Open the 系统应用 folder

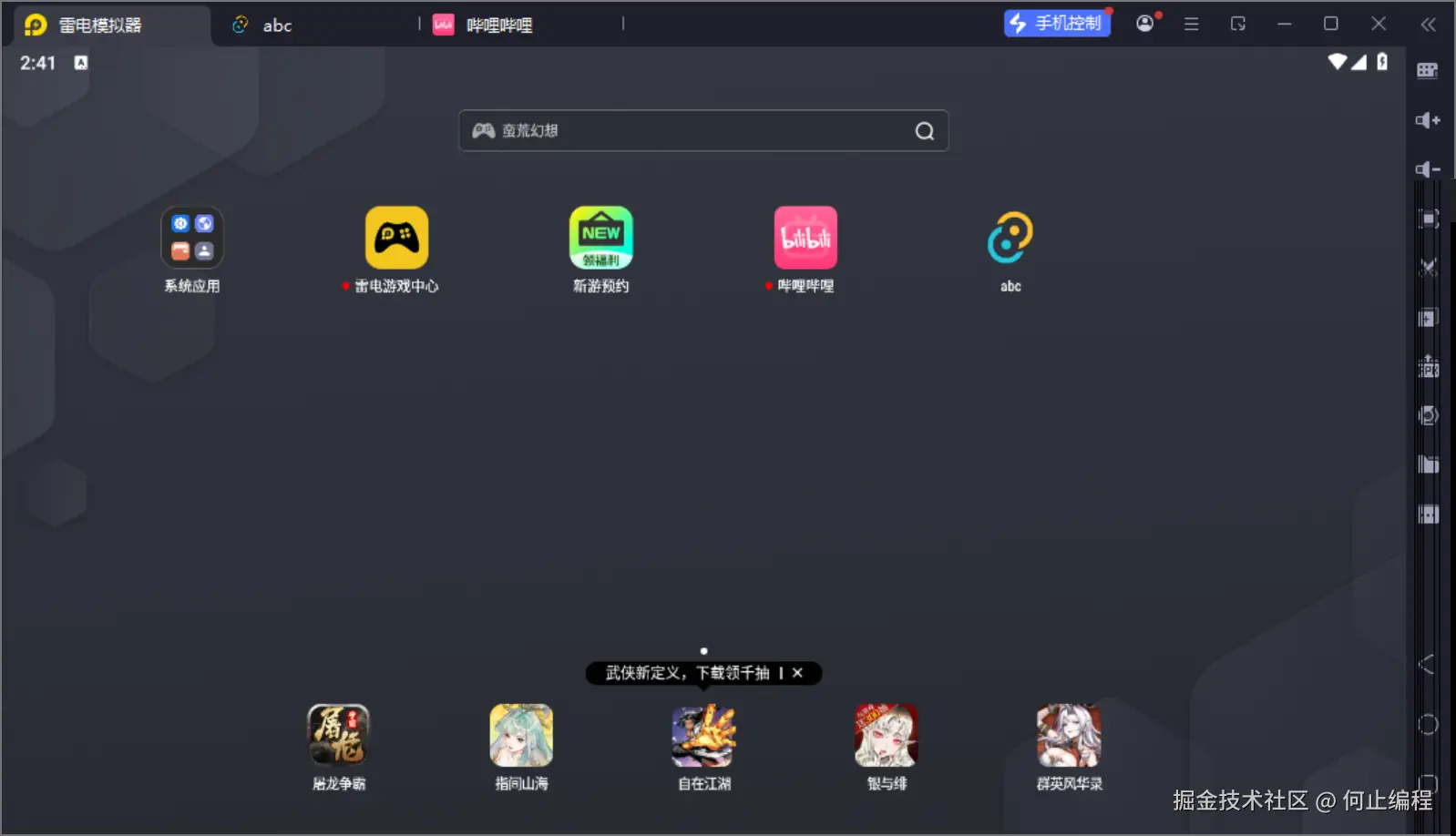pyautogui.click(x=192, y=238)
